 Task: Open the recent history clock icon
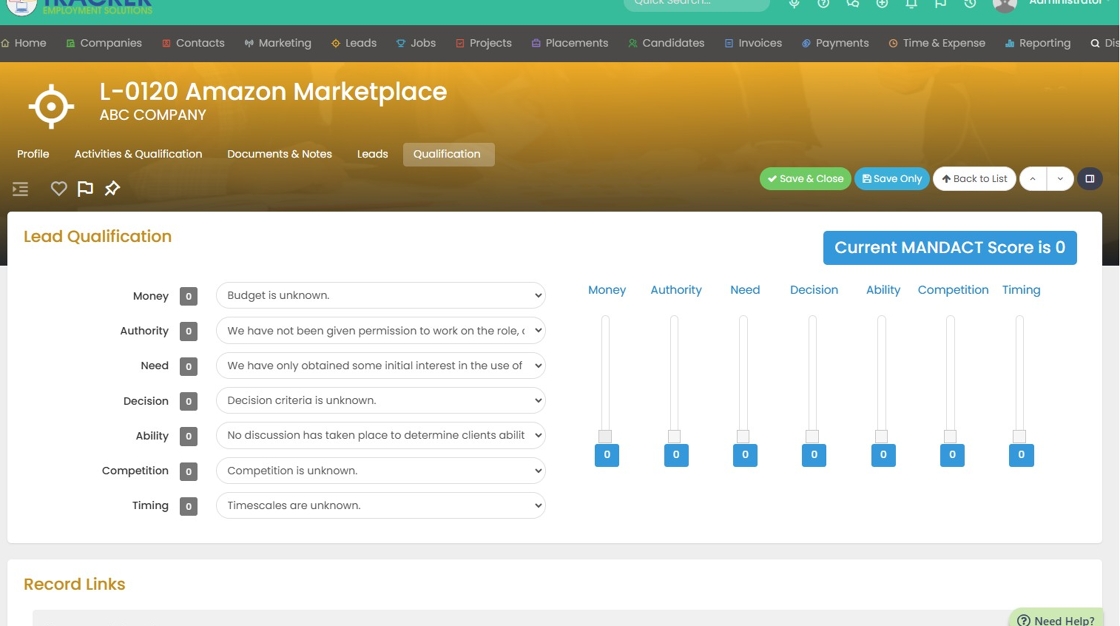(x=970, y=4)
